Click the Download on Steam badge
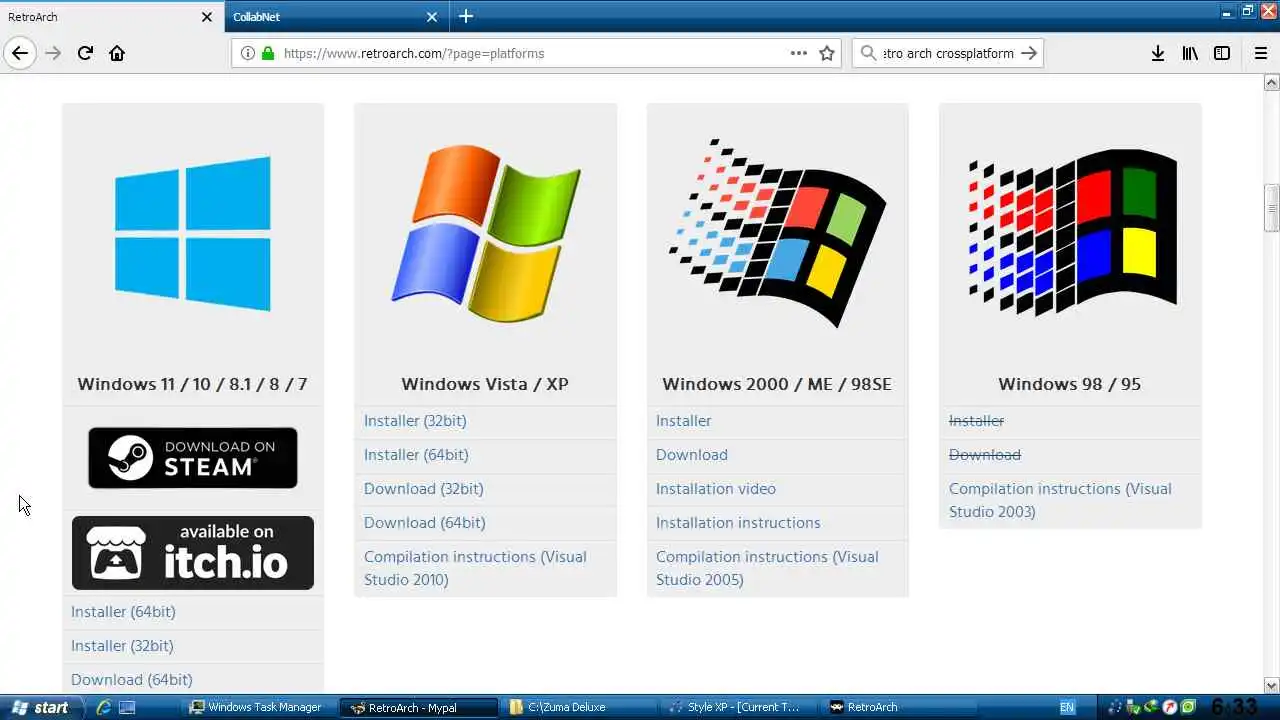1280x720 pixels. tap(193, 458)
